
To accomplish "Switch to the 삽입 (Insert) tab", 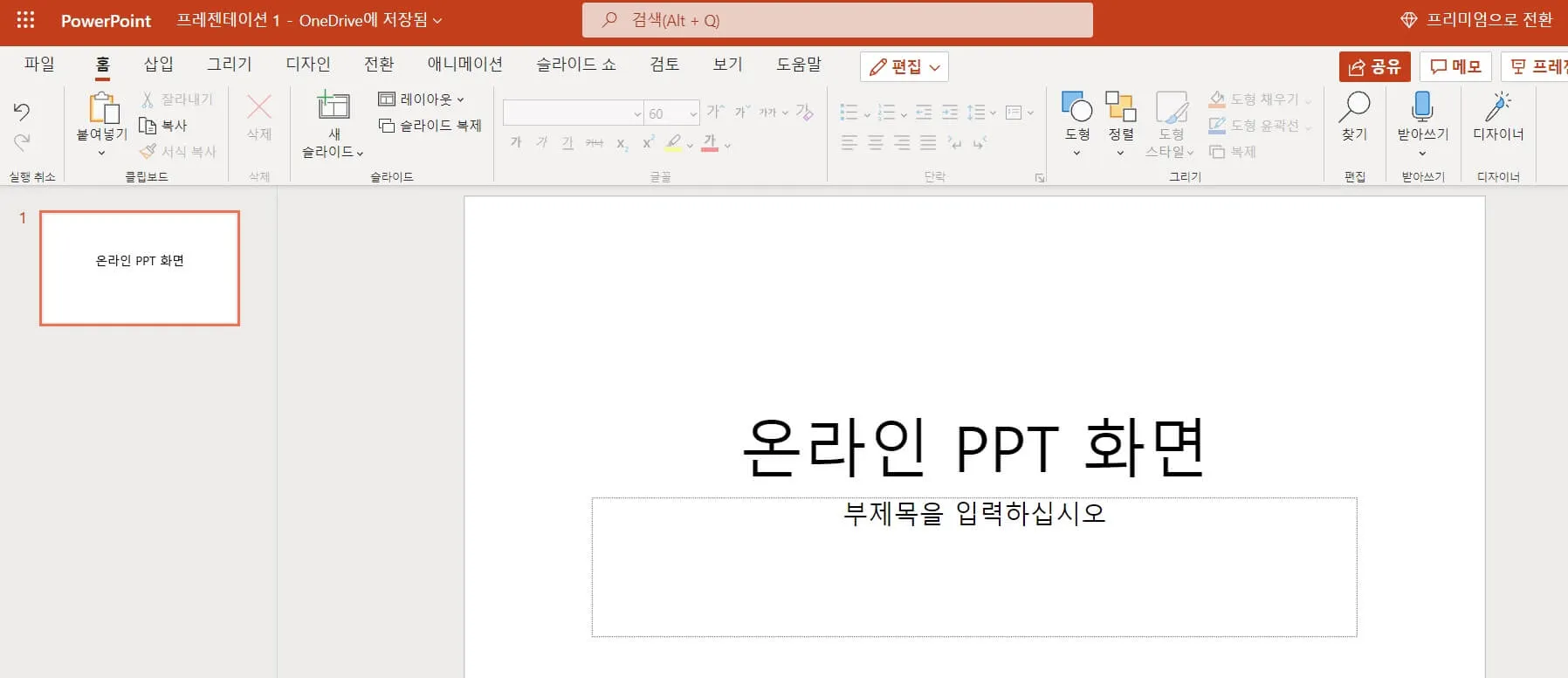I will point(158,64).
